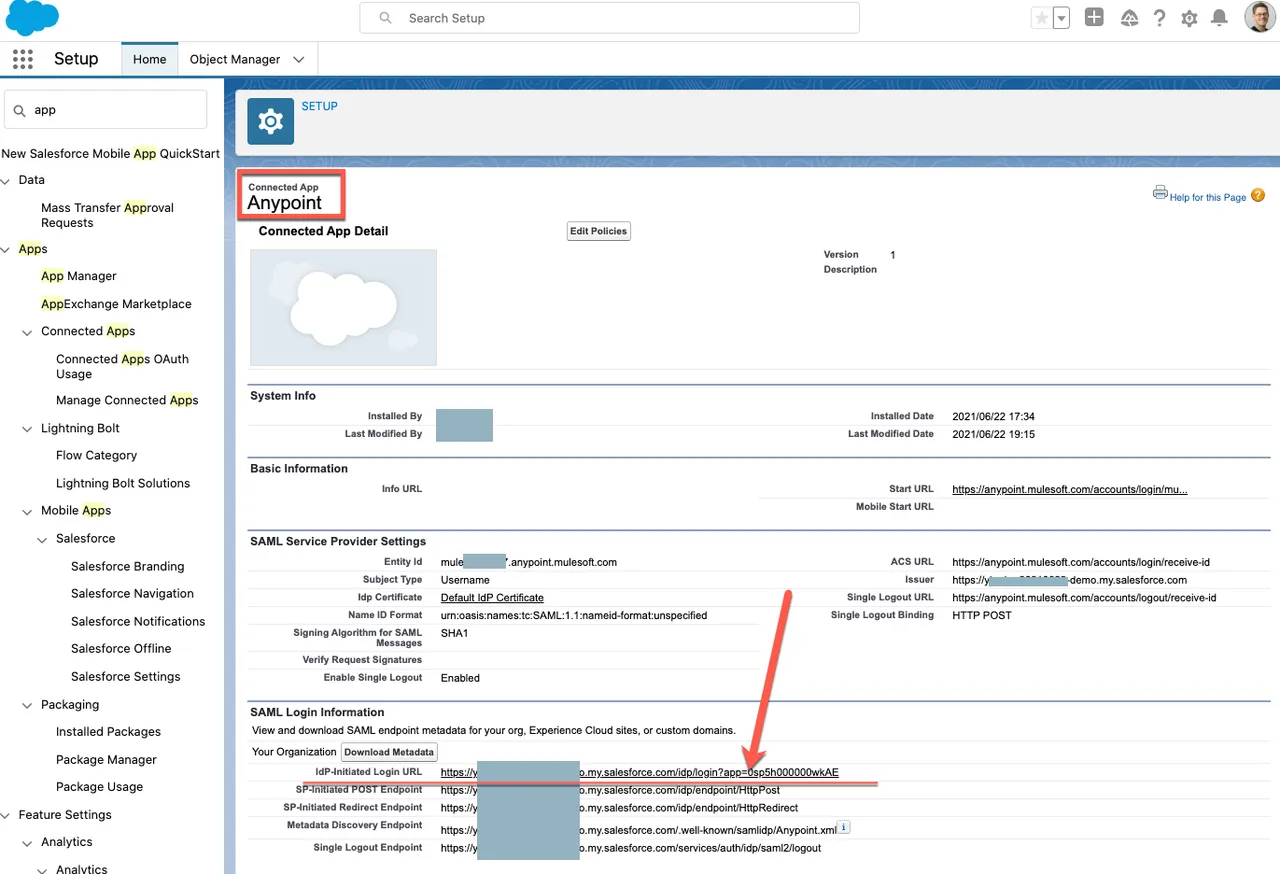
Task: Open Salesforce Settings in the sidebar
Action: (126, 676)
